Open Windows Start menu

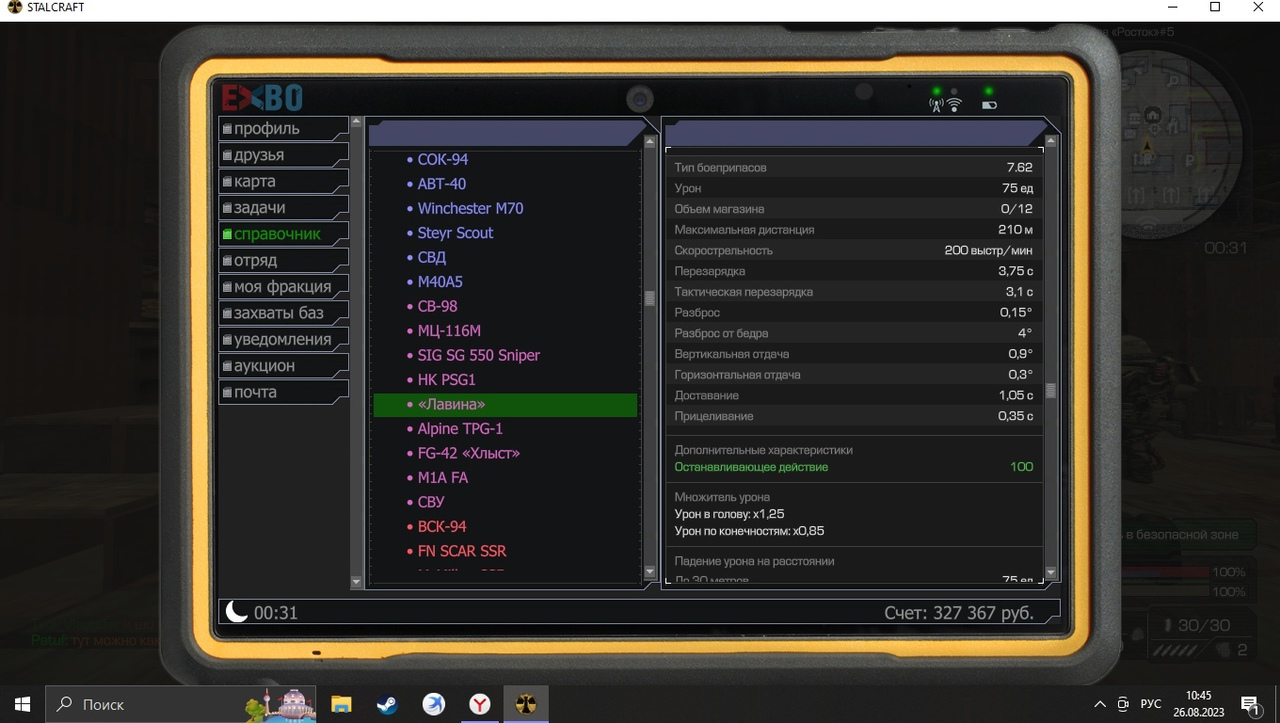coord(22,704)
